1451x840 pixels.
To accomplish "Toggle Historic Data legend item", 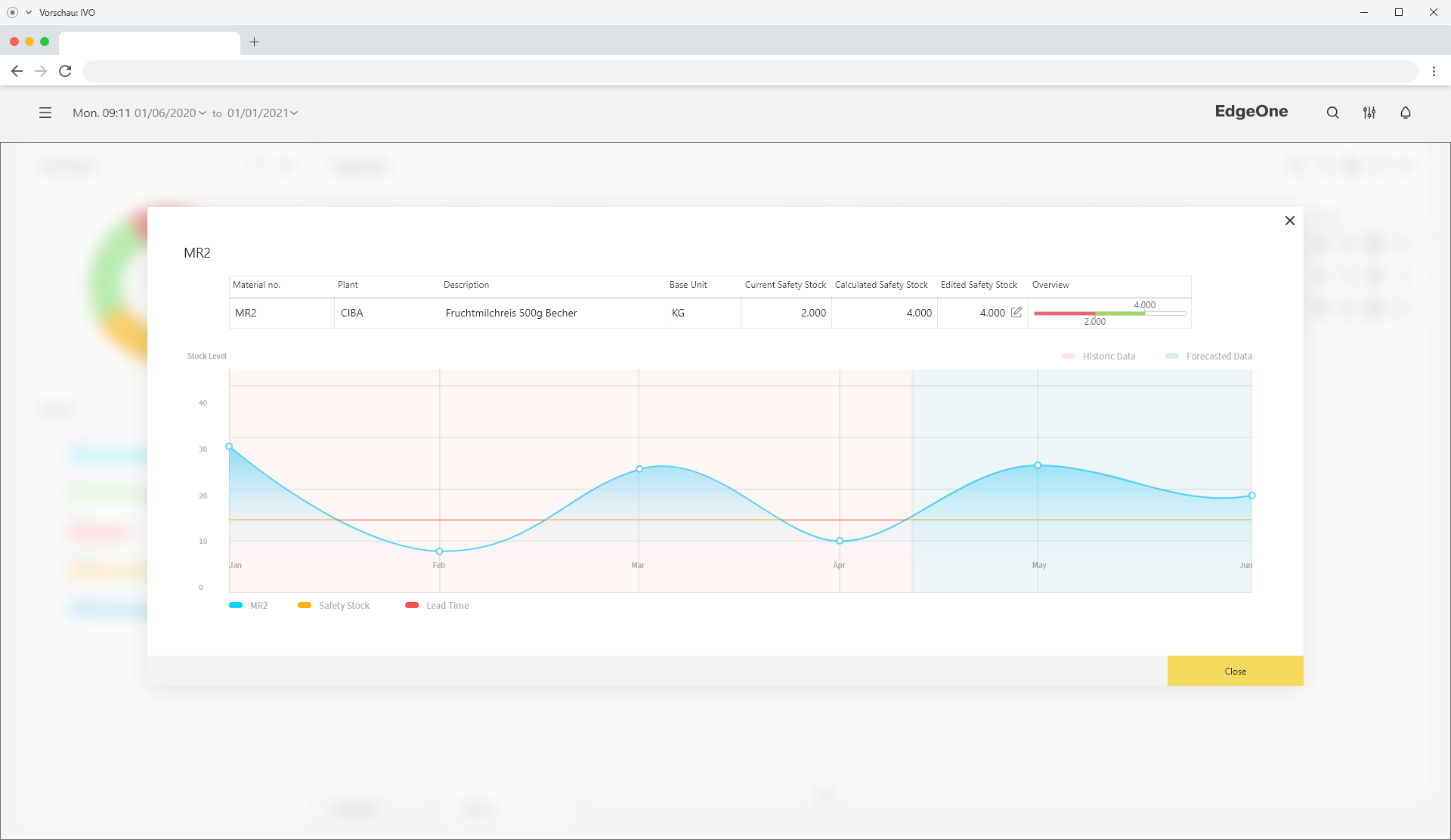I will click(1098, 356).
